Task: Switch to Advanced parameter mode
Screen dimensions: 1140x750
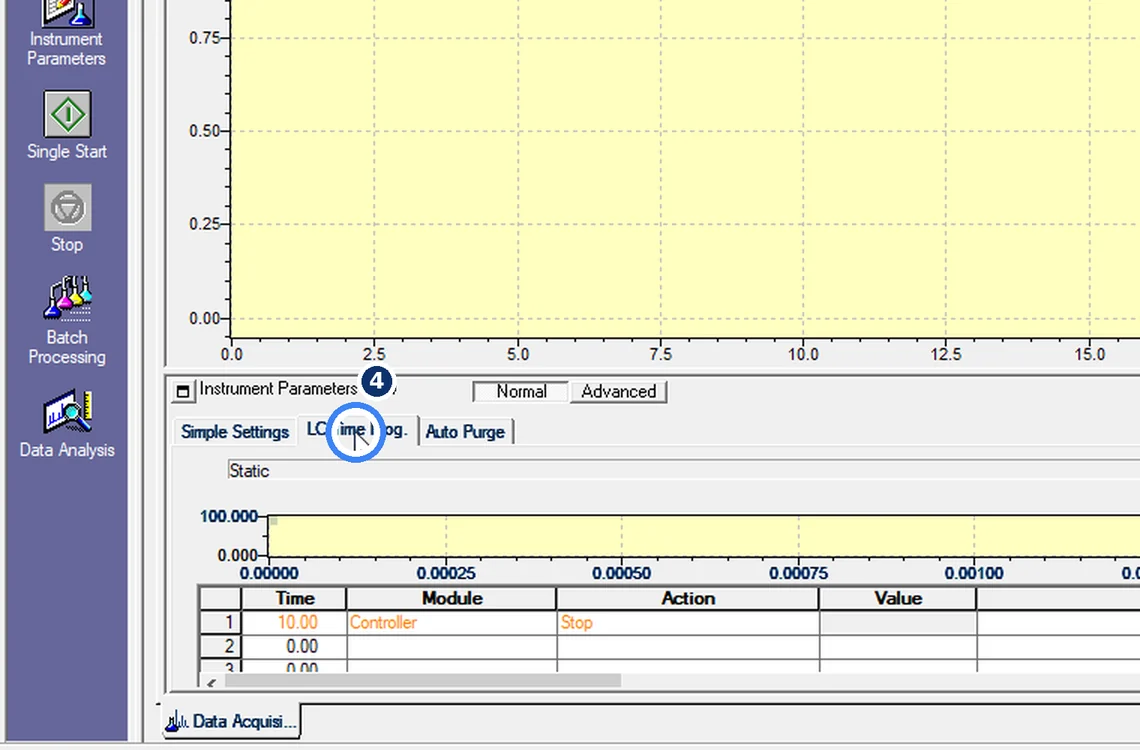Action: (619, 392)
